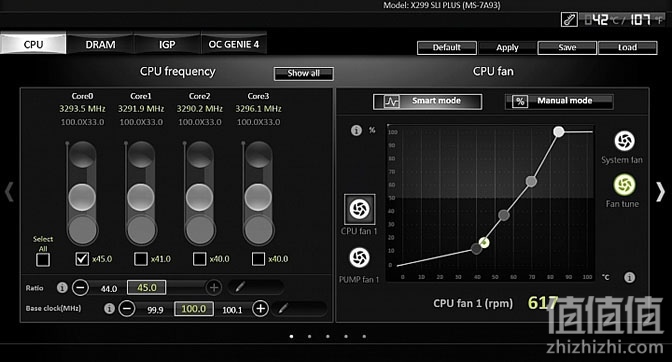The image size is (672, 362).
Task: Select the fourth page indicator dot
Action: click(x=346, y=336)
